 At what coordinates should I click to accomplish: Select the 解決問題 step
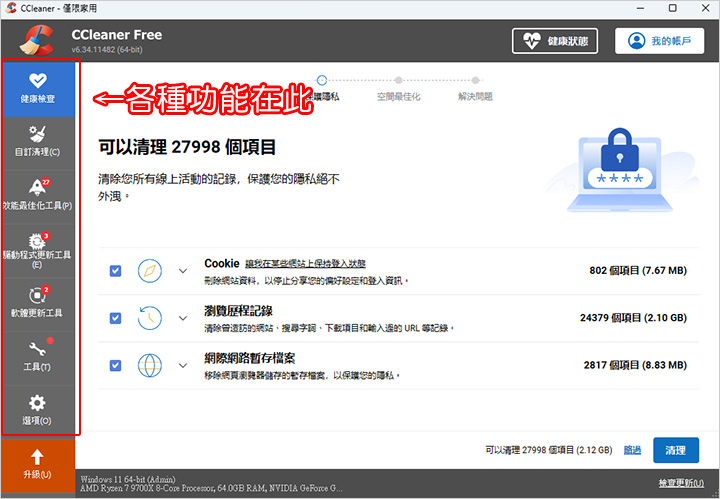click(x=475, y=96)
